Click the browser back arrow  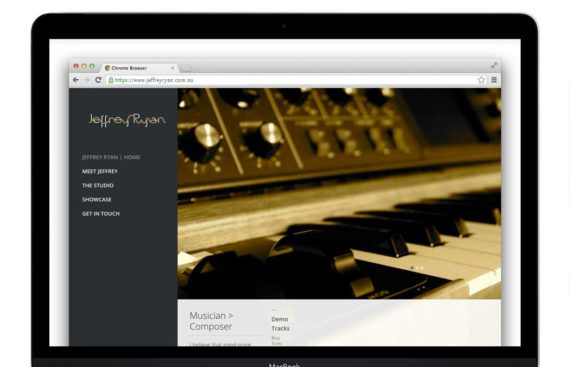pyautogui.click(x=76, y=80)
